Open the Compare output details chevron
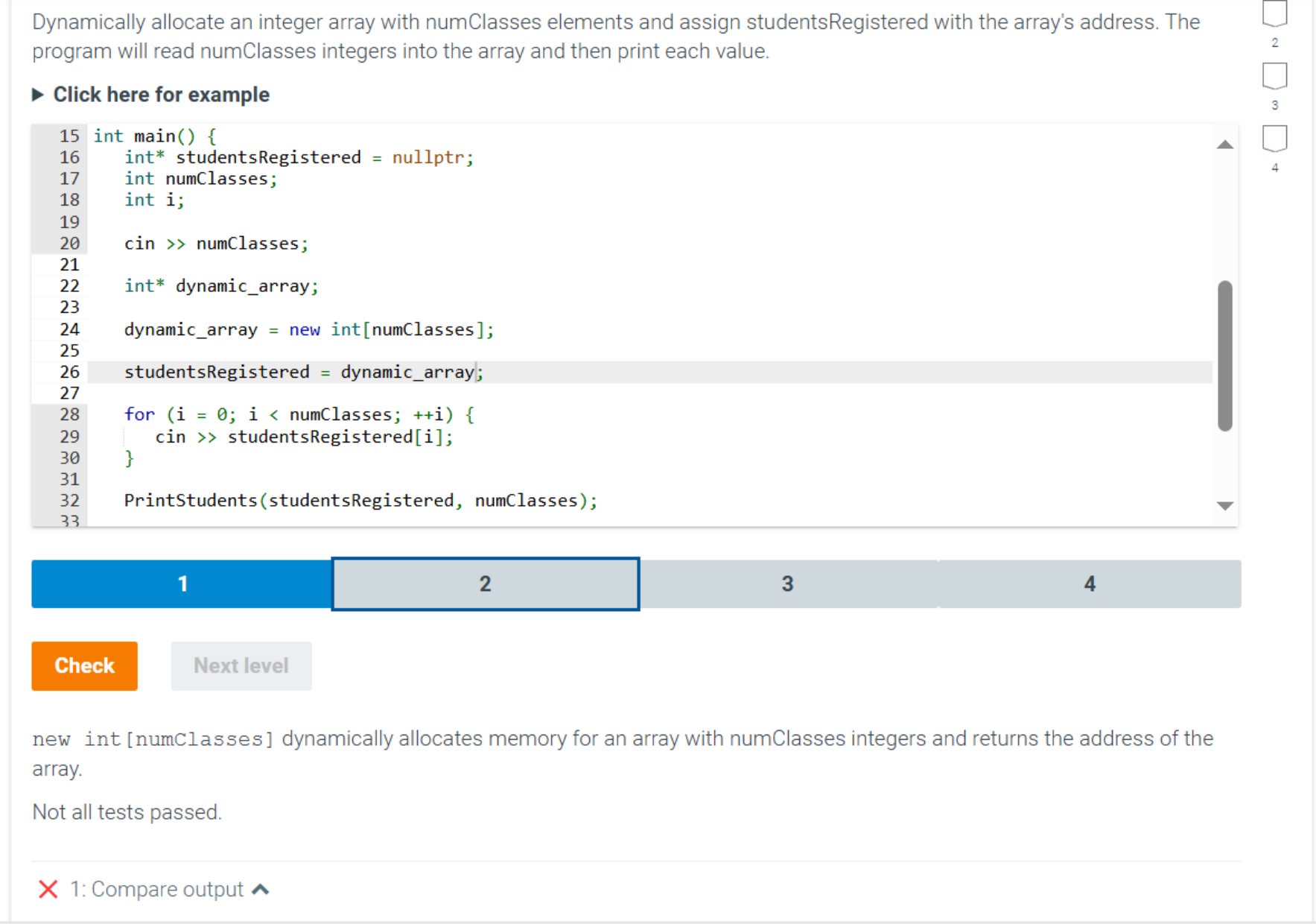The height and width of the screenshot is (924, 1316). 260,888
